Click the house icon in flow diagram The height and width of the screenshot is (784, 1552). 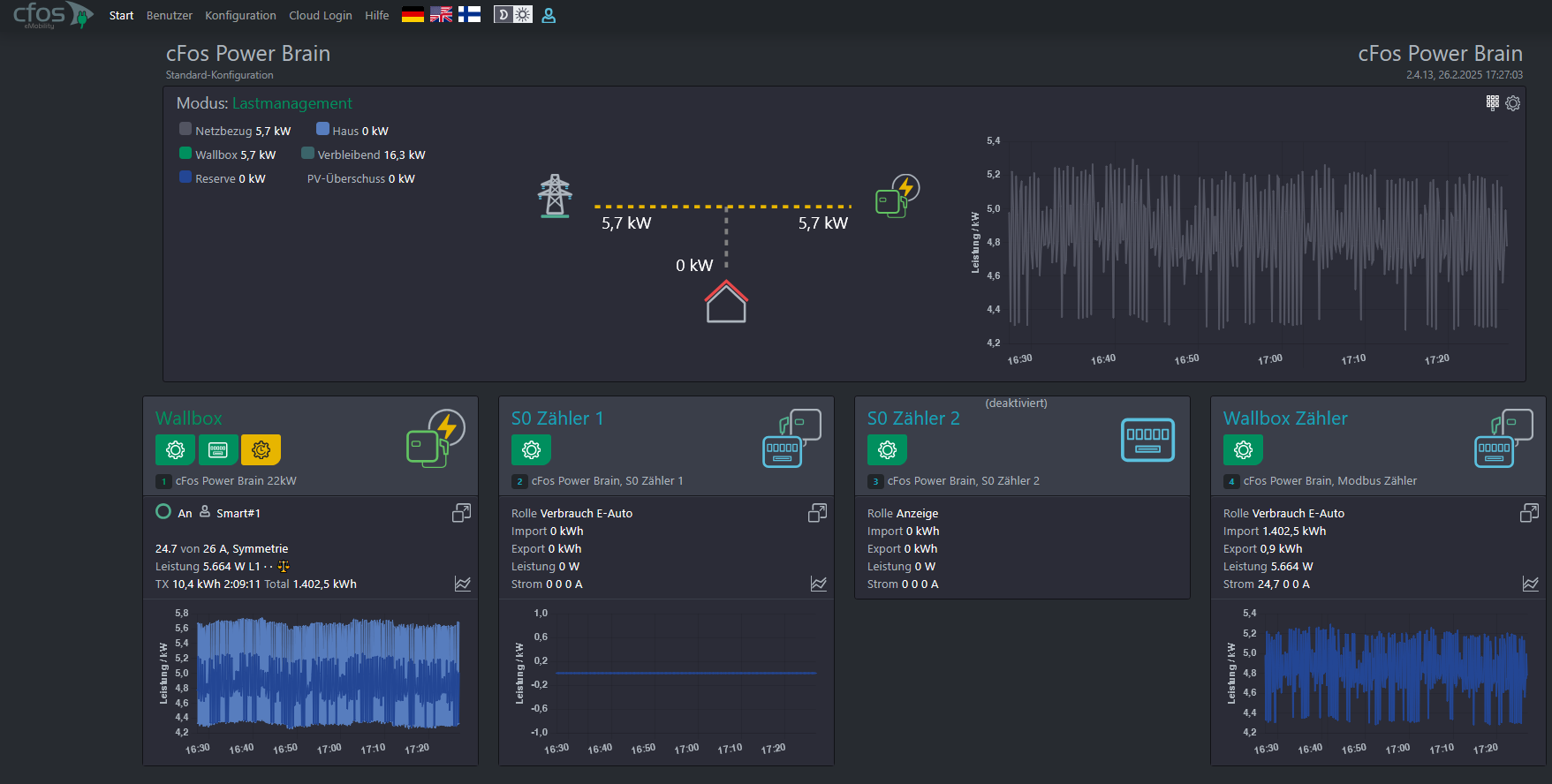(x=726, y=302)
